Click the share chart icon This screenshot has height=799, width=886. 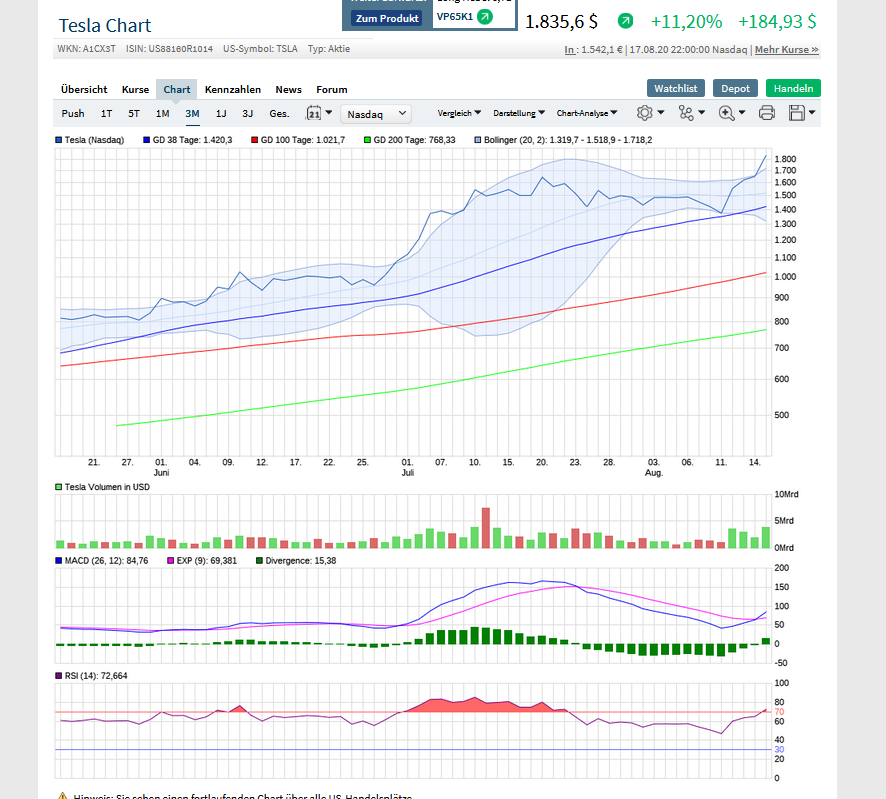pyautogui.click(x=686, y=113)
